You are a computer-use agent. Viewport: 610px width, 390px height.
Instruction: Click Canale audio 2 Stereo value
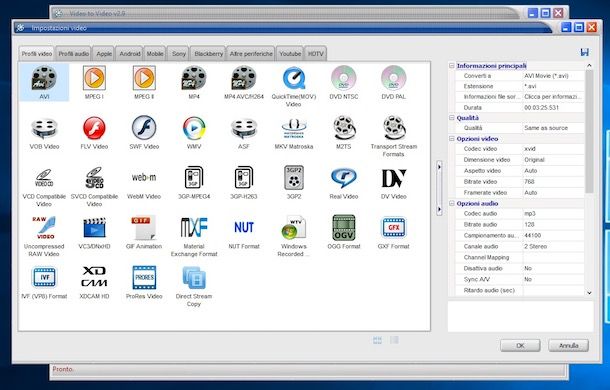coord(553,246)
